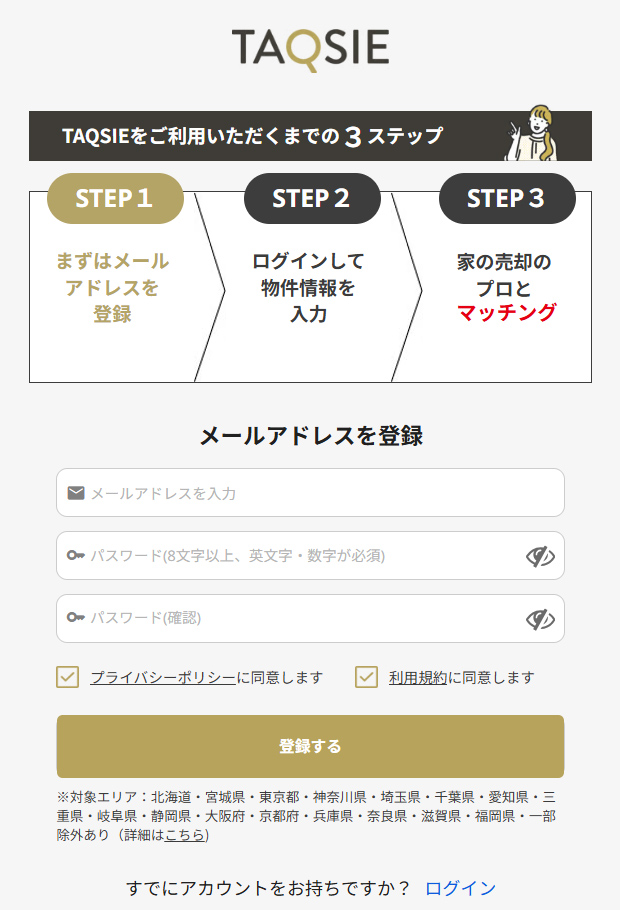Open the こちら details link
Screen dimensions: 620x910
click(185, 835)
